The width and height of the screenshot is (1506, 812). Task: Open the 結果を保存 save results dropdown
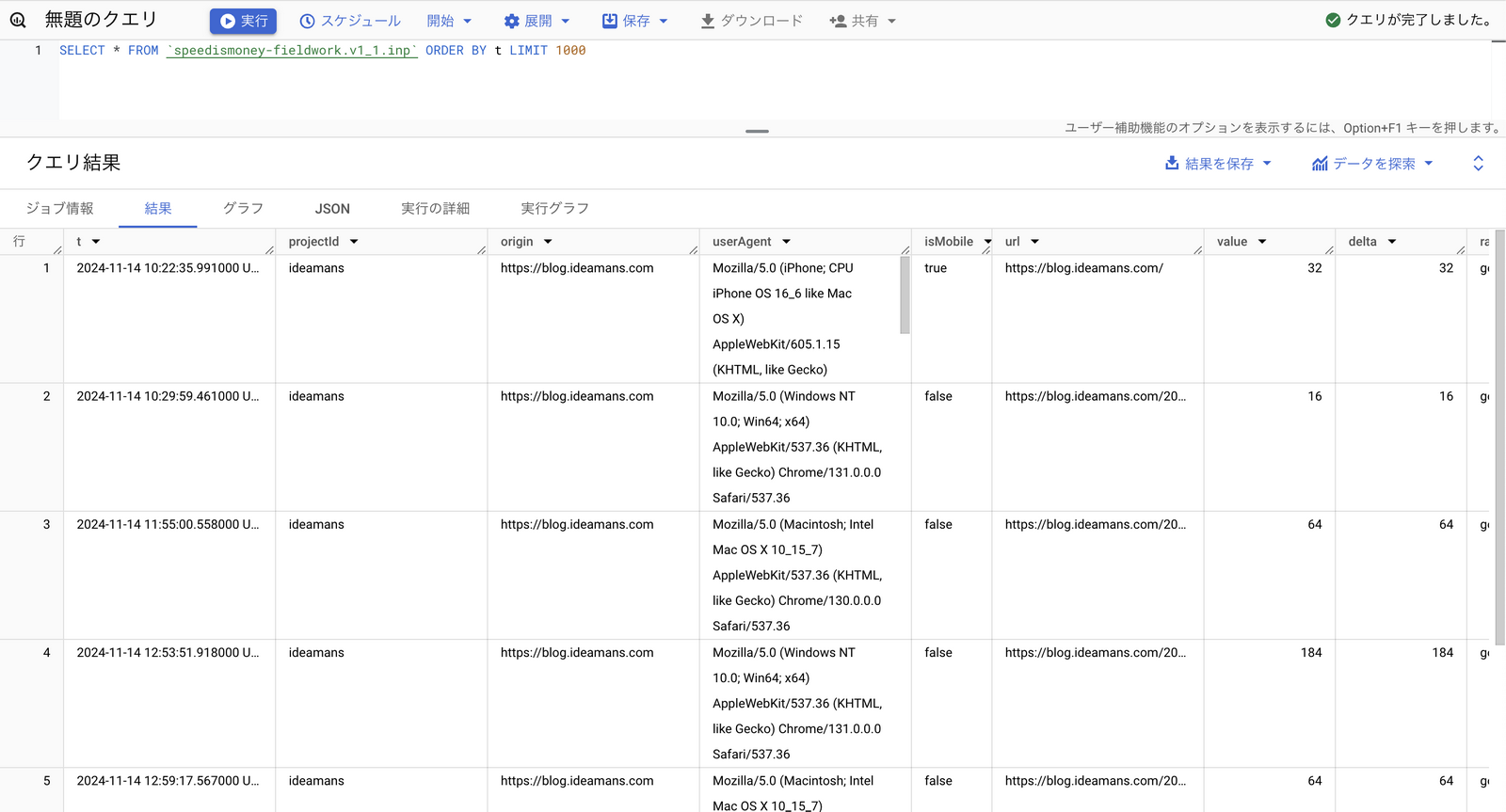pyautogui.click(x=1219, y=164)
